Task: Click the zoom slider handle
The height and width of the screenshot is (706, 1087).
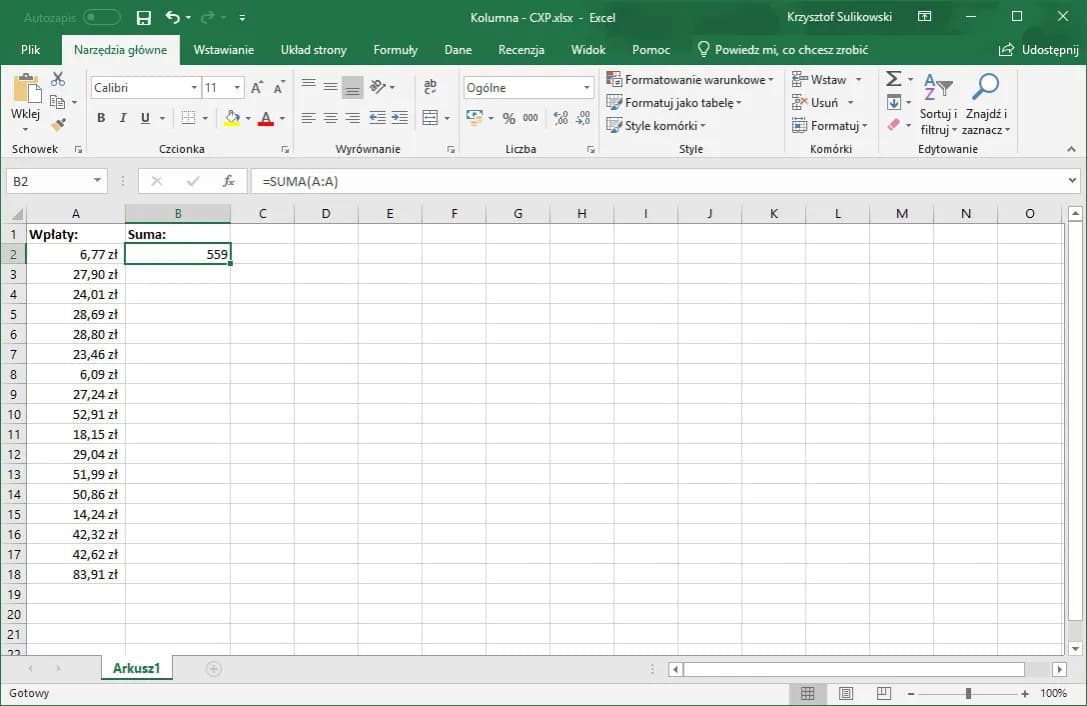Action: coord(968,693)
